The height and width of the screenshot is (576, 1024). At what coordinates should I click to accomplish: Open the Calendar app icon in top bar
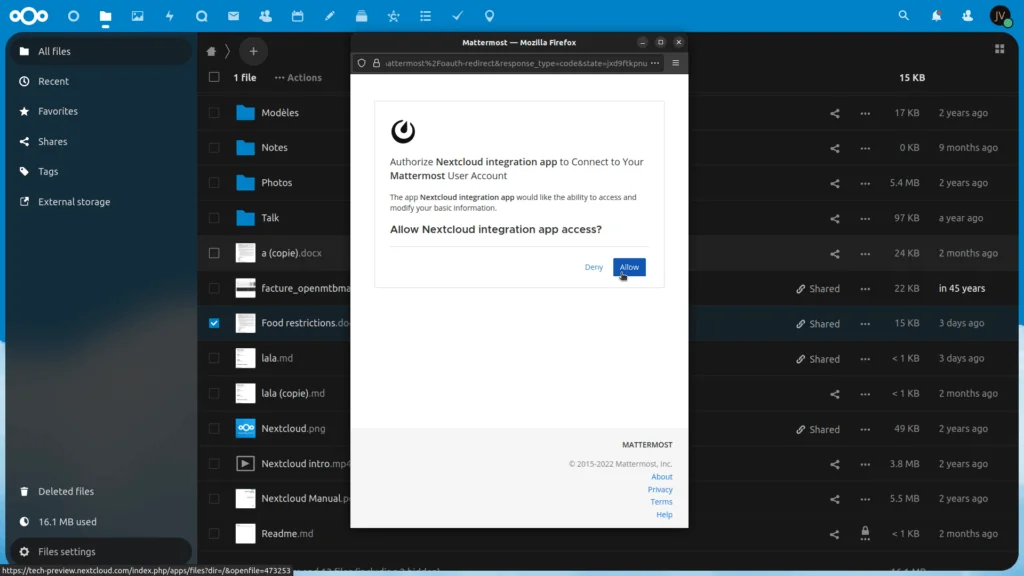297,16
